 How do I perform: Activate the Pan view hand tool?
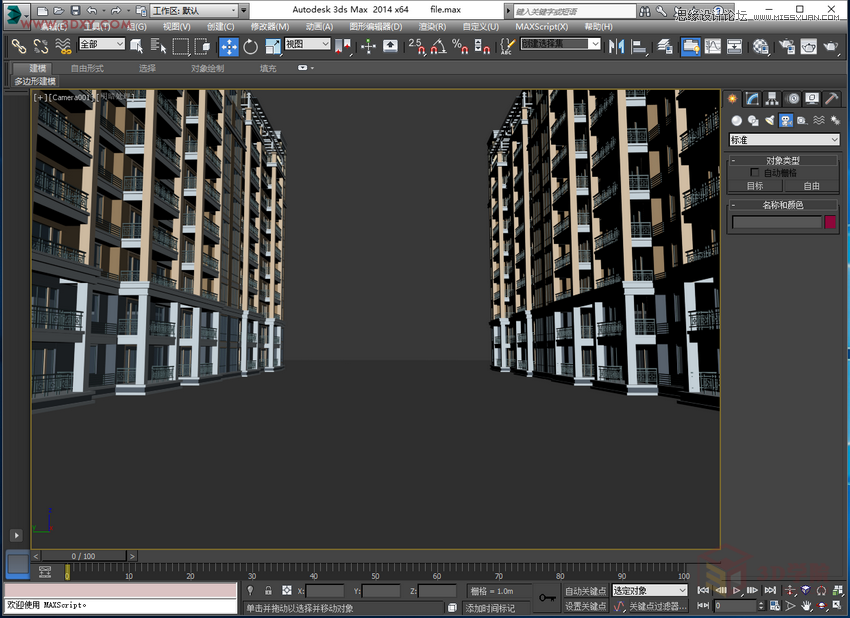[805, 606]
